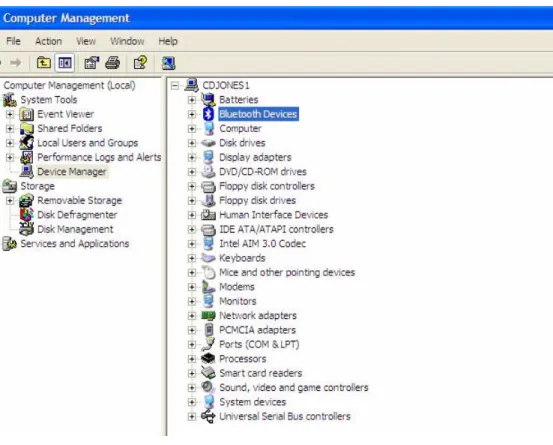
Task: Click the Keyboards icon
Action: [208, 258]
